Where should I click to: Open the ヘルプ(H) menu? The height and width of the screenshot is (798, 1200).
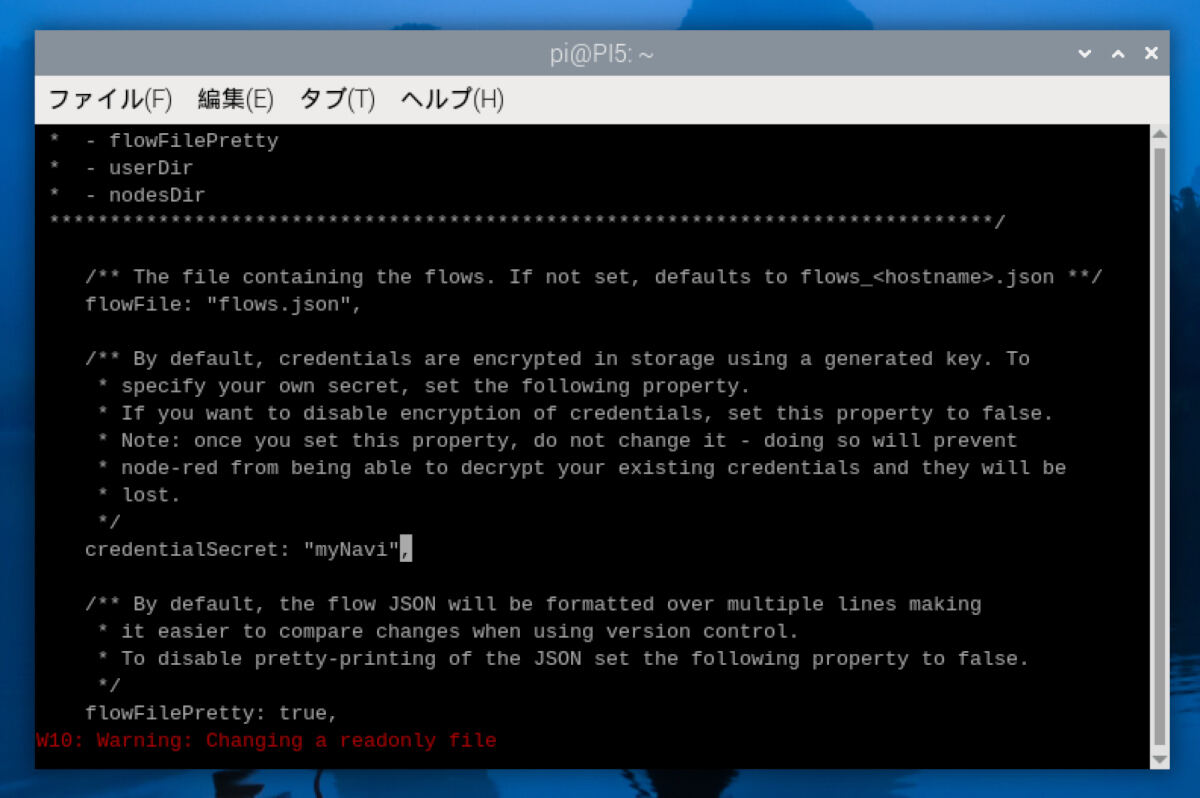click(452, 99)
